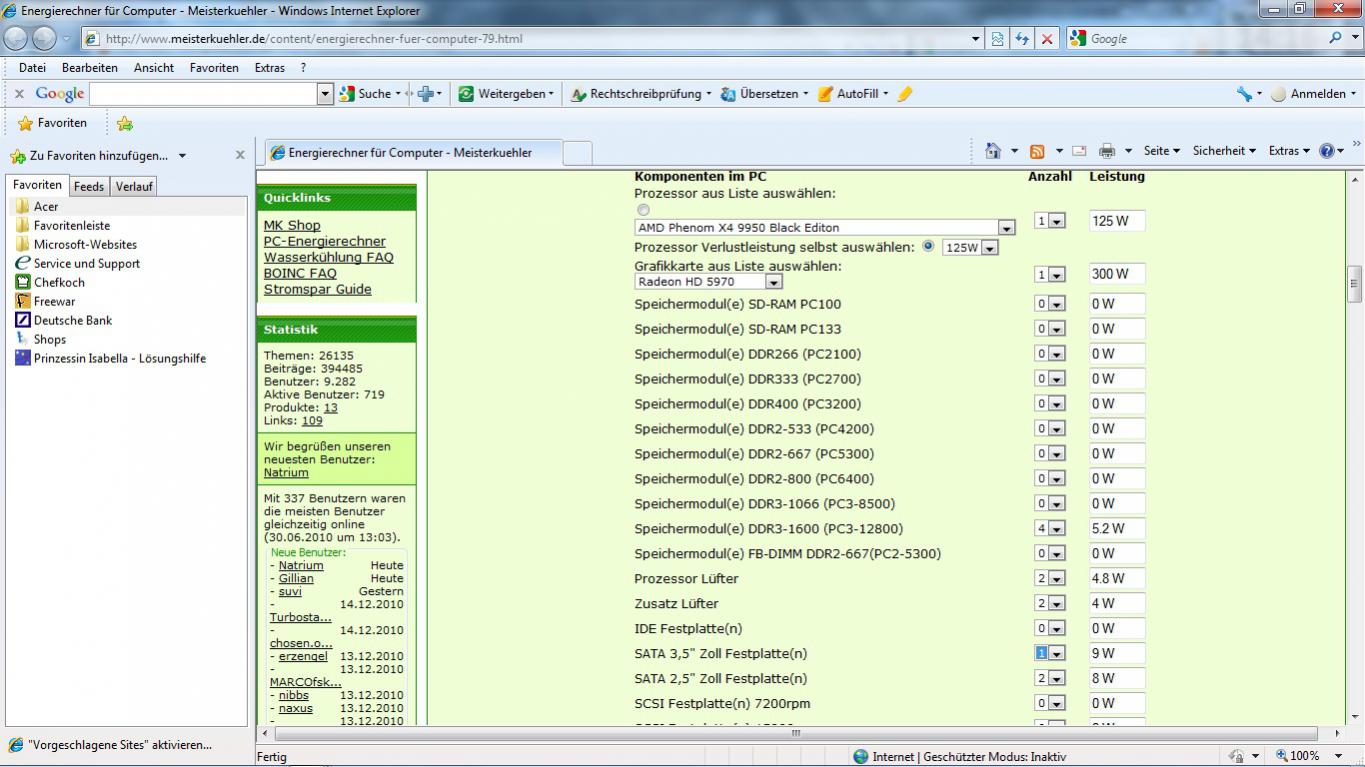This screenshot has width=1365, height=767.
Task: Stop loading with the red X icon
Action: point(1047,39)
